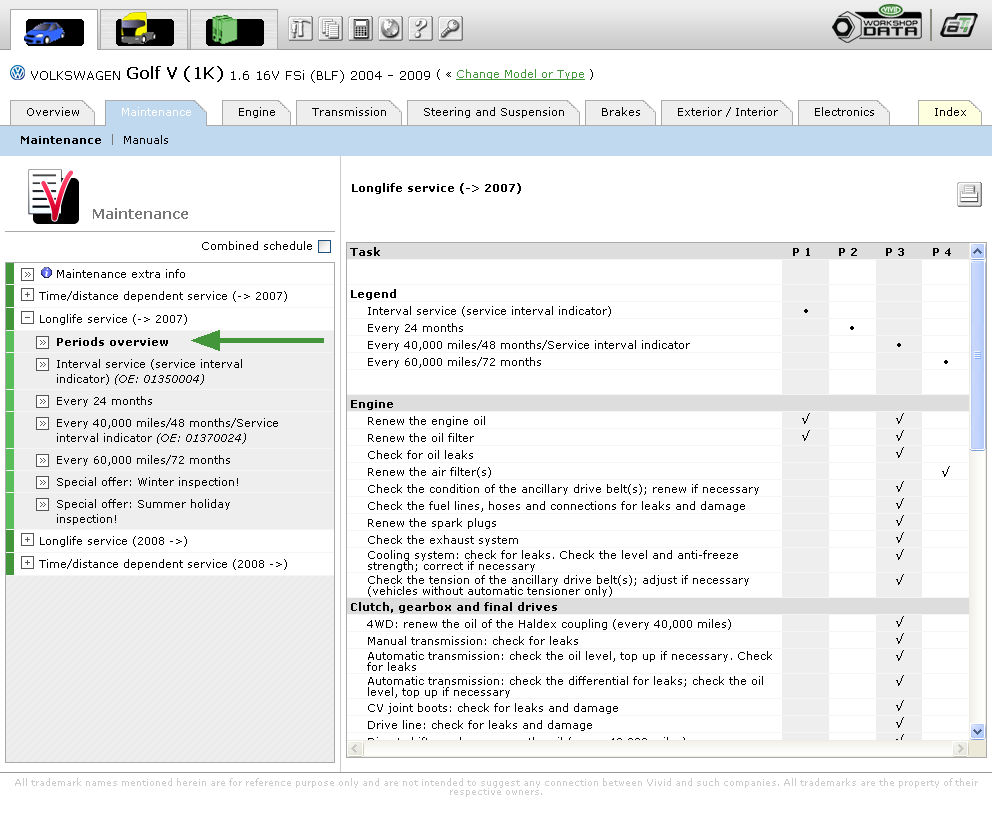Screen dimensions: 992x813
Task: Click horizontal scroll right arrow under table
Action: point(960,748)
